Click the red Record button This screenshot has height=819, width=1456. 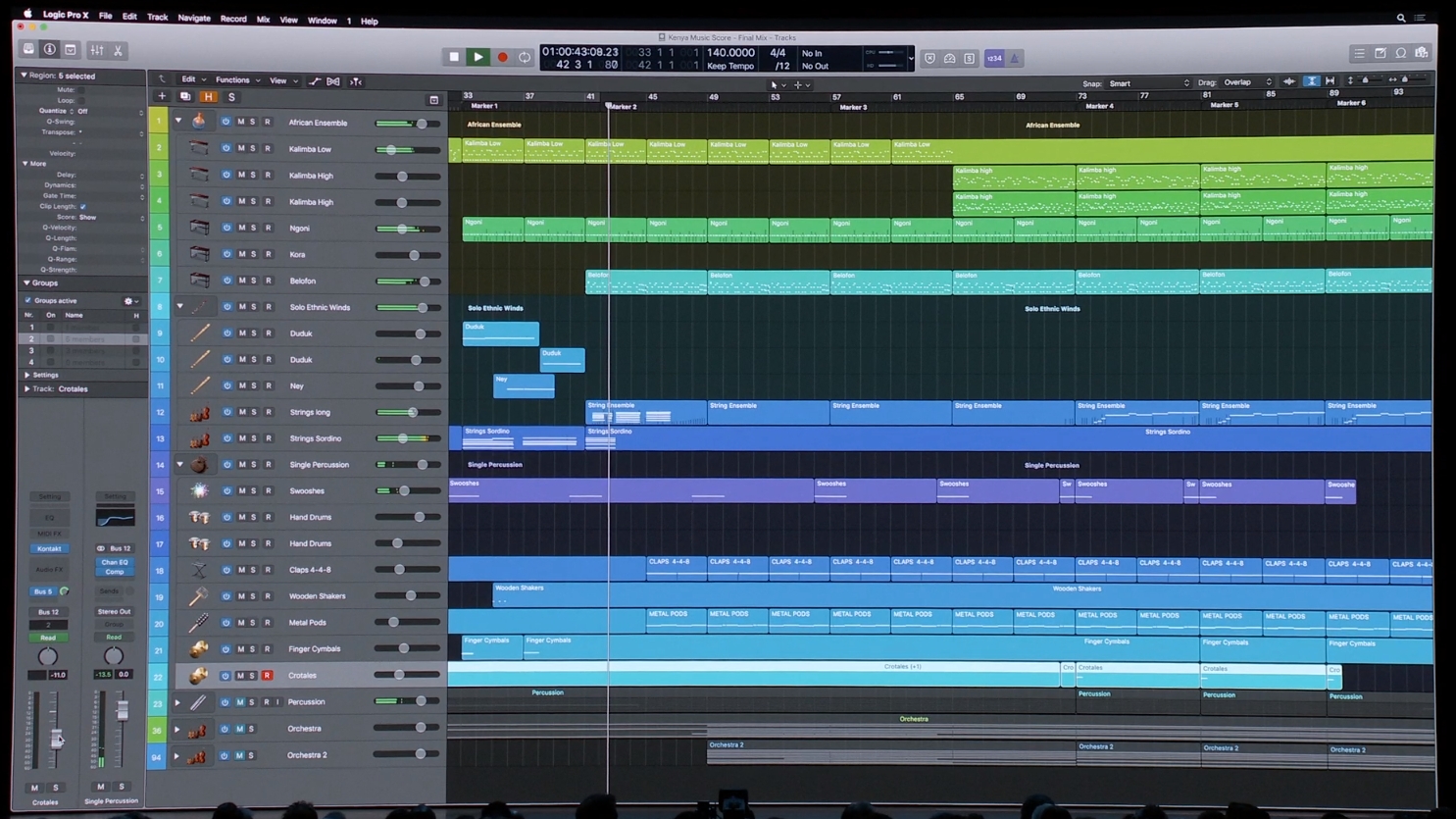click(502, 58)
